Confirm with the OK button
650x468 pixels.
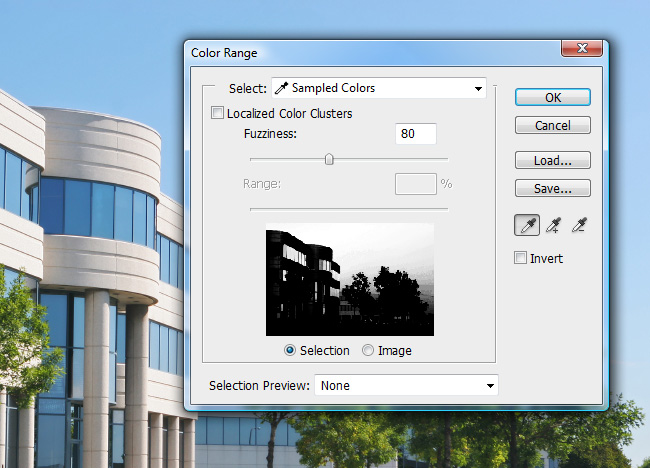point(553,97)
